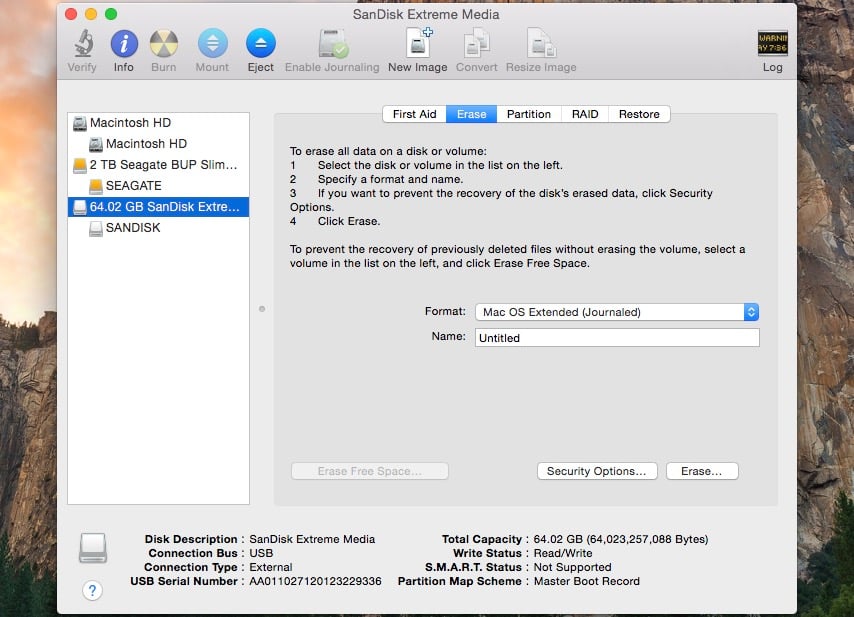Open the Log viewer icon
This screenshot has width=854, height=617.
click(x=772, y=45)
